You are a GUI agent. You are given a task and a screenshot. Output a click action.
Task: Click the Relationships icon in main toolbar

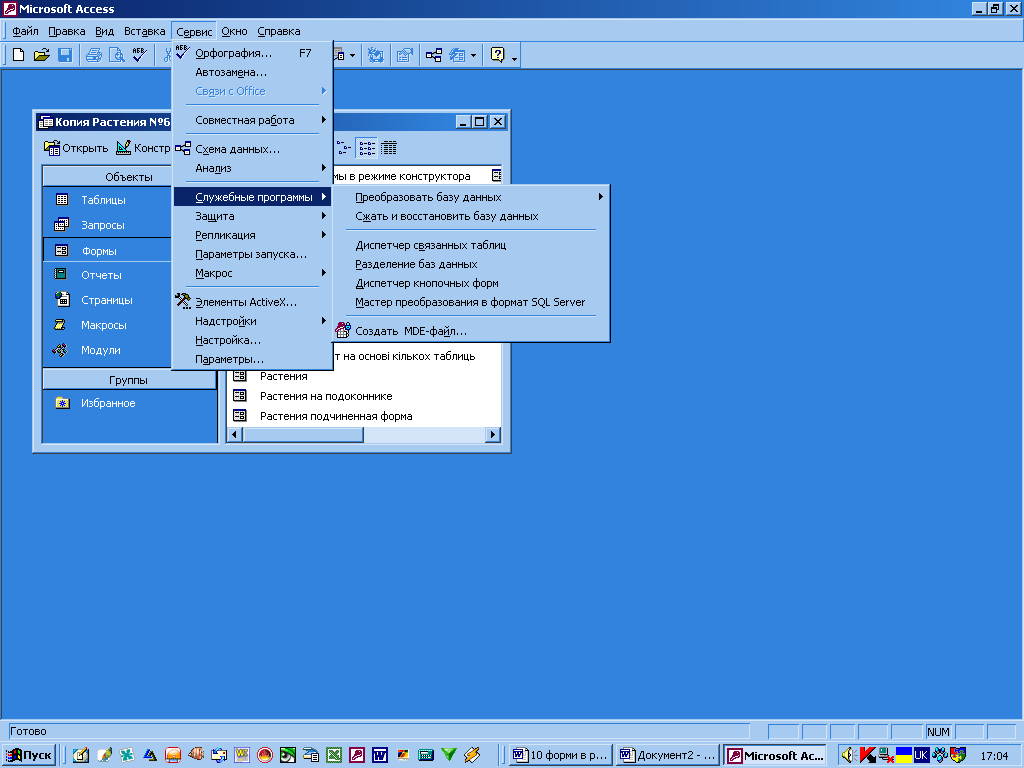pos(434,55)
